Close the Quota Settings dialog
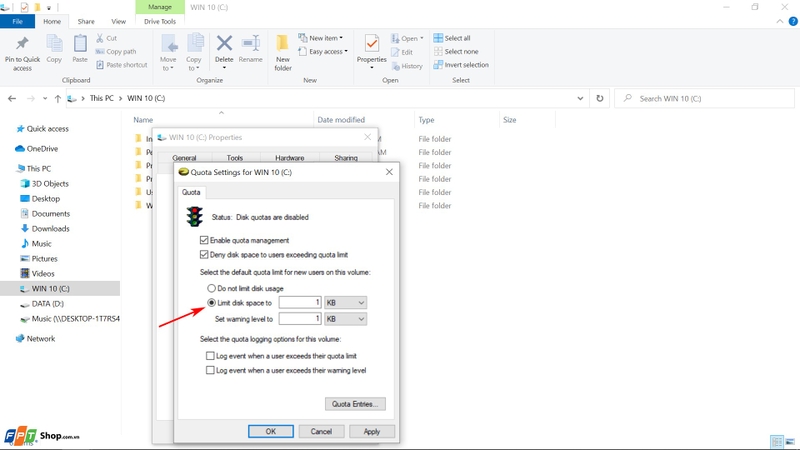 (389, 172)
